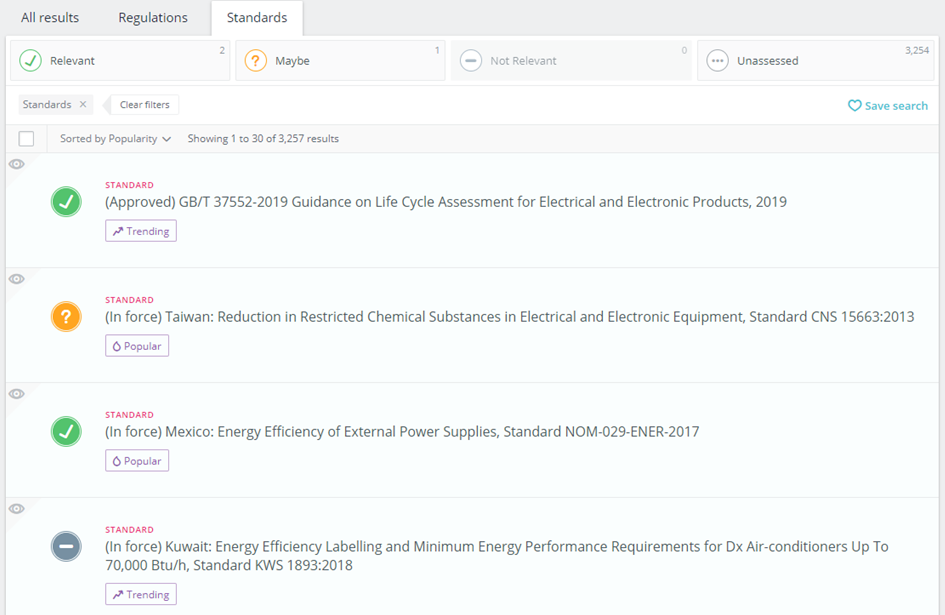Click the Not Relevant minus icon on the Kuwait standard
The width and height of the screenshot is (945, 615).
pyautogui.click(x=66, y=546)
